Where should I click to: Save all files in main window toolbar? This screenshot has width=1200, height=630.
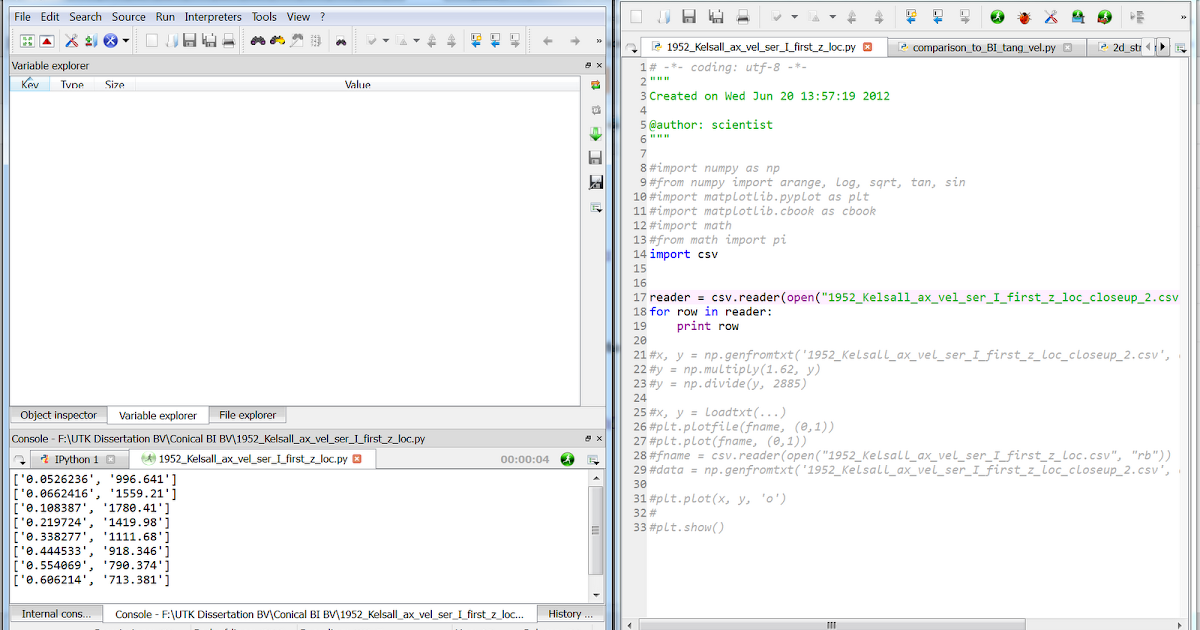point(209,40)
